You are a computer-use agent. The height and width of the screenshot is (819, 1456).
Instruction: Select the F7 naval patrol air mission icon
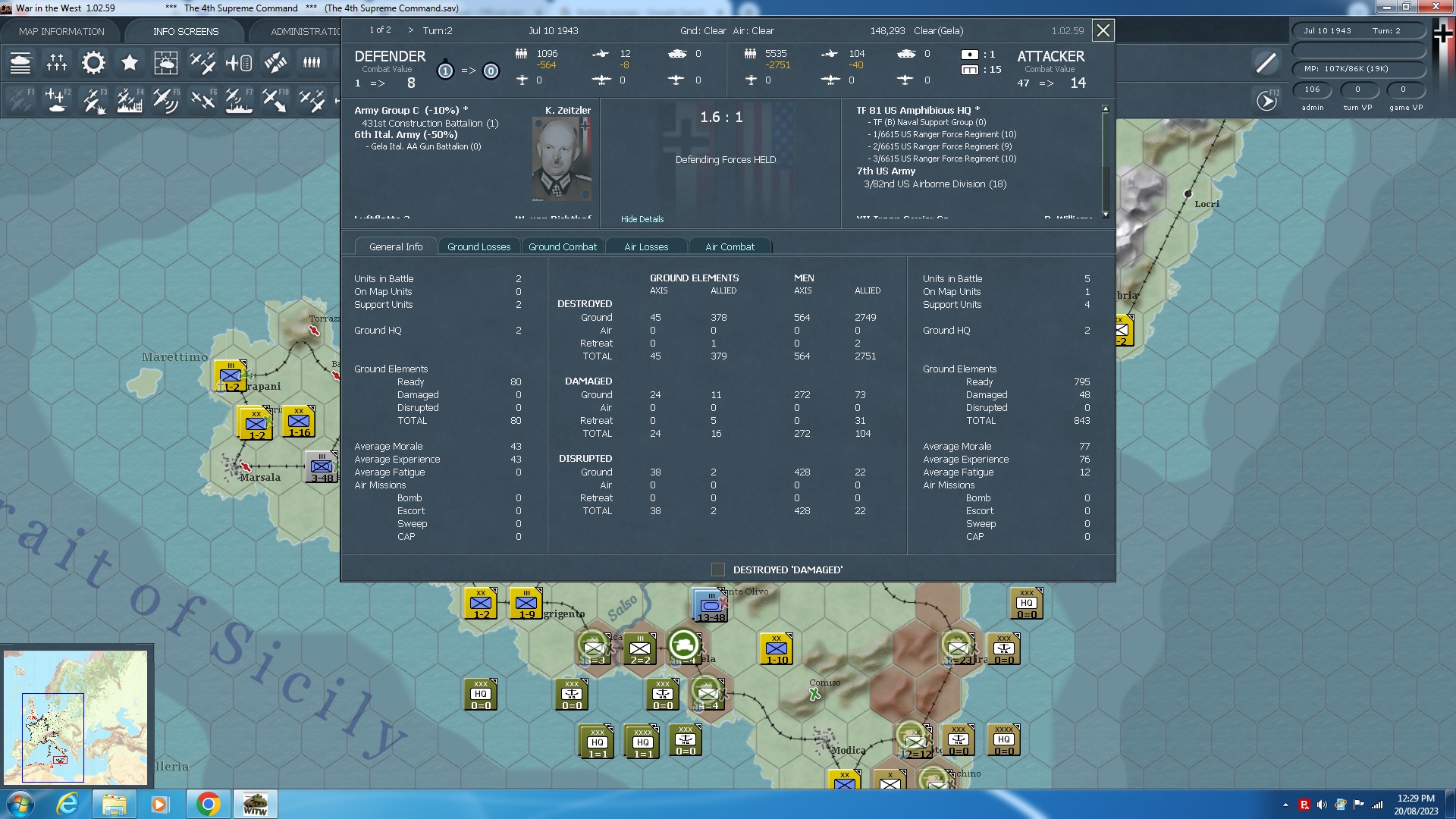pyautogui.click(x=239, y=99)
